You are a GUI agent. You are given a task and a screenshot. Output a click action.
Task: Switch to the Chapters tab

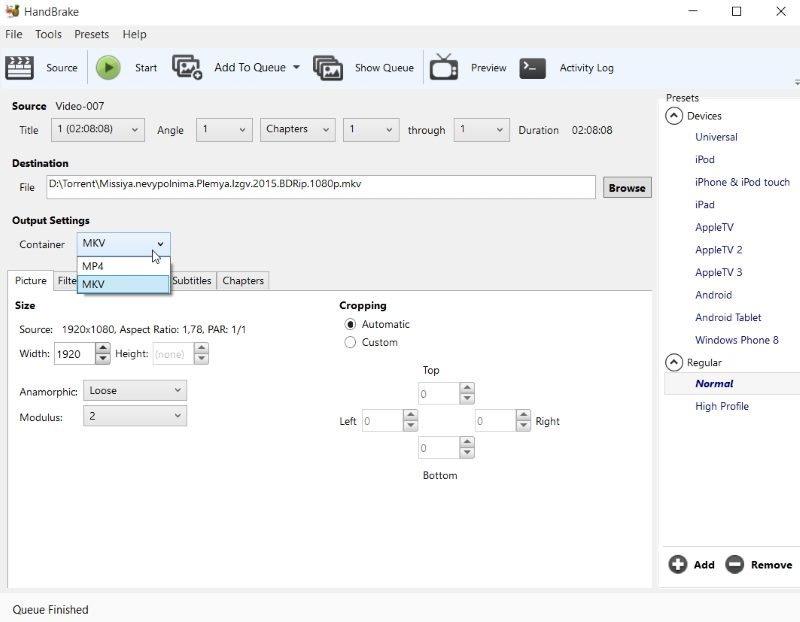[x=243, y=281]
